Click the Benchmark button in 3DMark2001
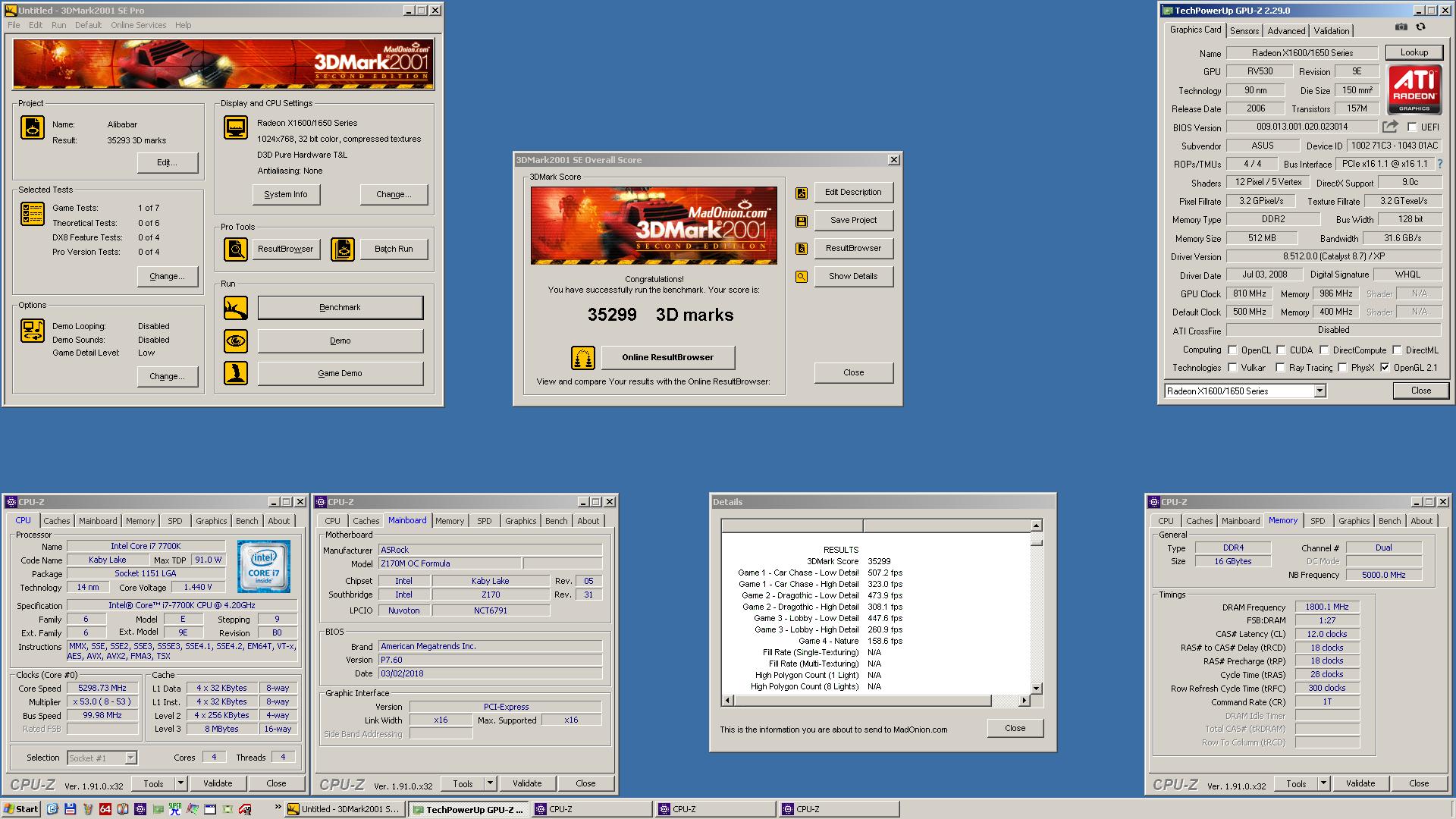Viewport: 1456px width, 819px height. click(x=340, y=308)
